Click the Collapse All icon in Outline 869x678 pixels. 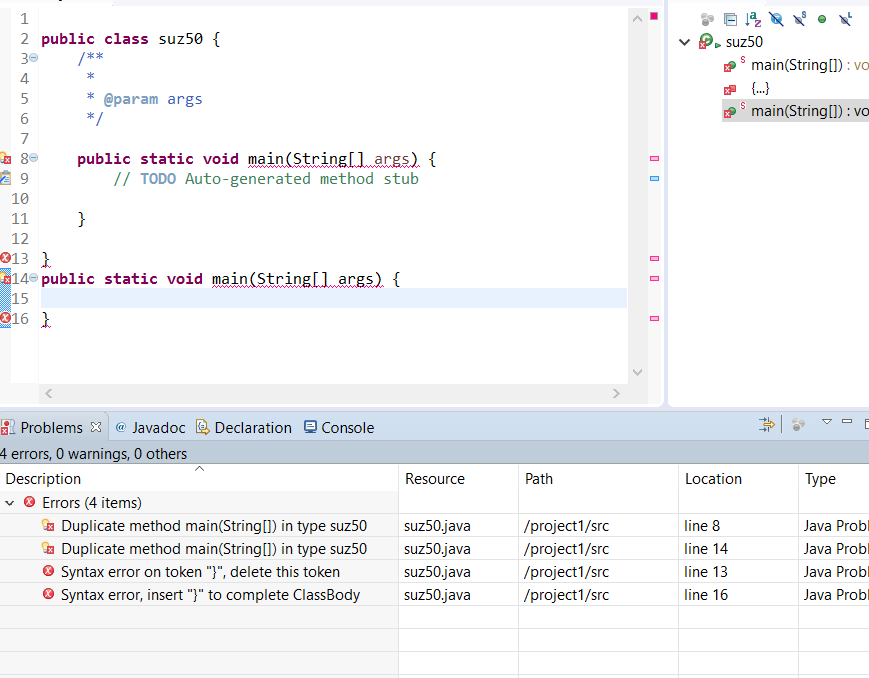730,19
